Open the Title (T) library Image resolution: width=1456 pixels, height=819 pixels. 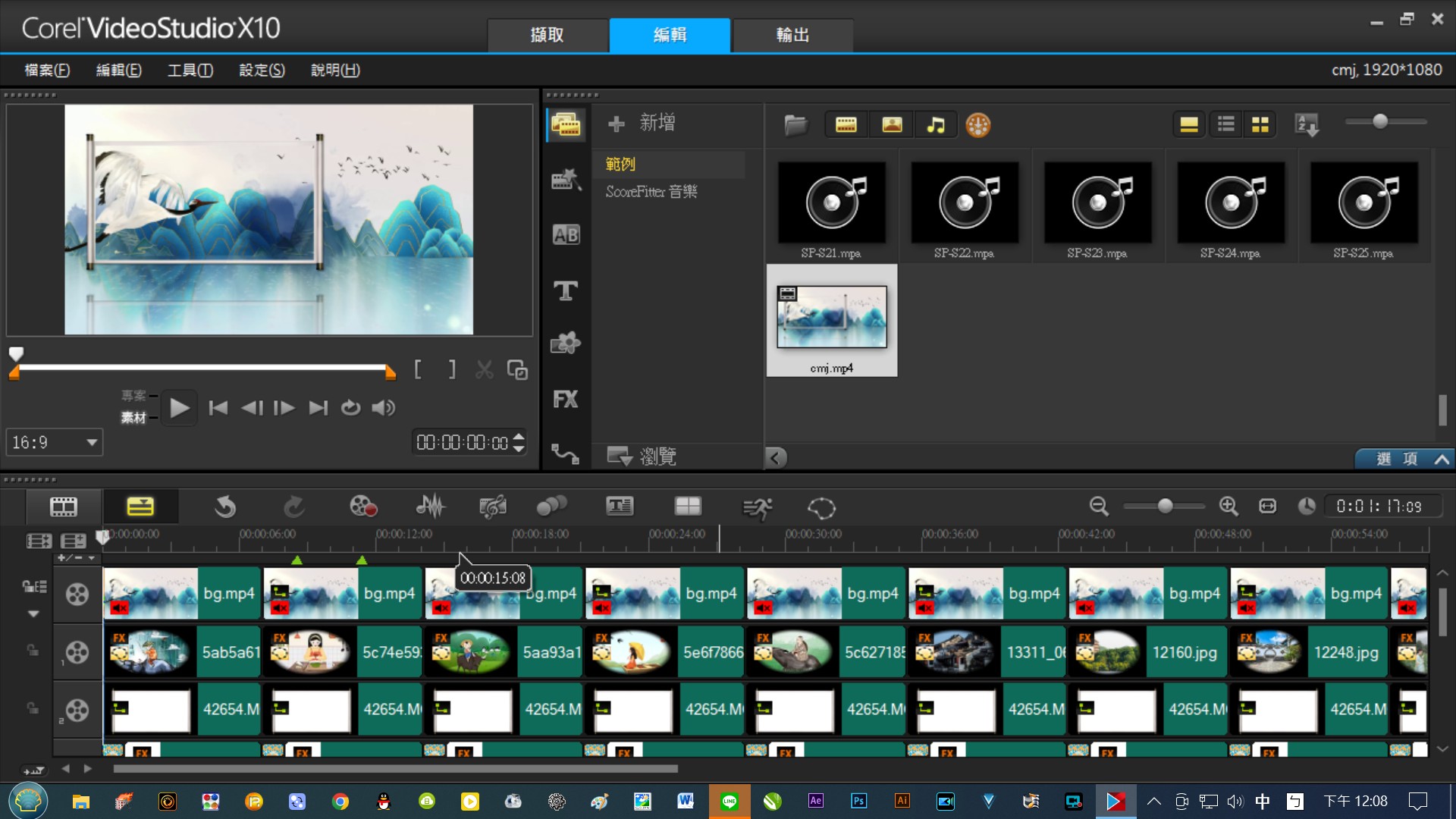click(x=566, y=290)
